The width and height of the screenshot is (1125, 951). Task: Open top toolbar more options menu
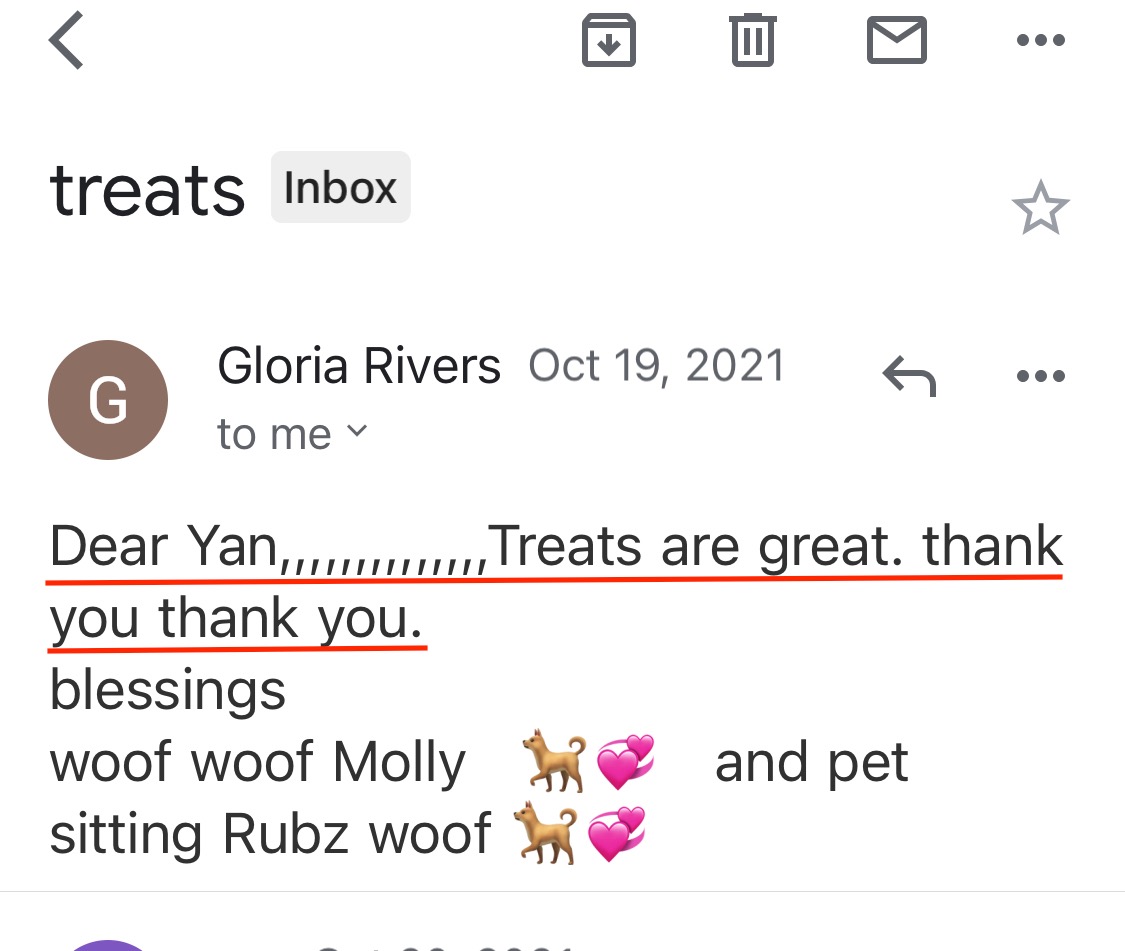1040,41
